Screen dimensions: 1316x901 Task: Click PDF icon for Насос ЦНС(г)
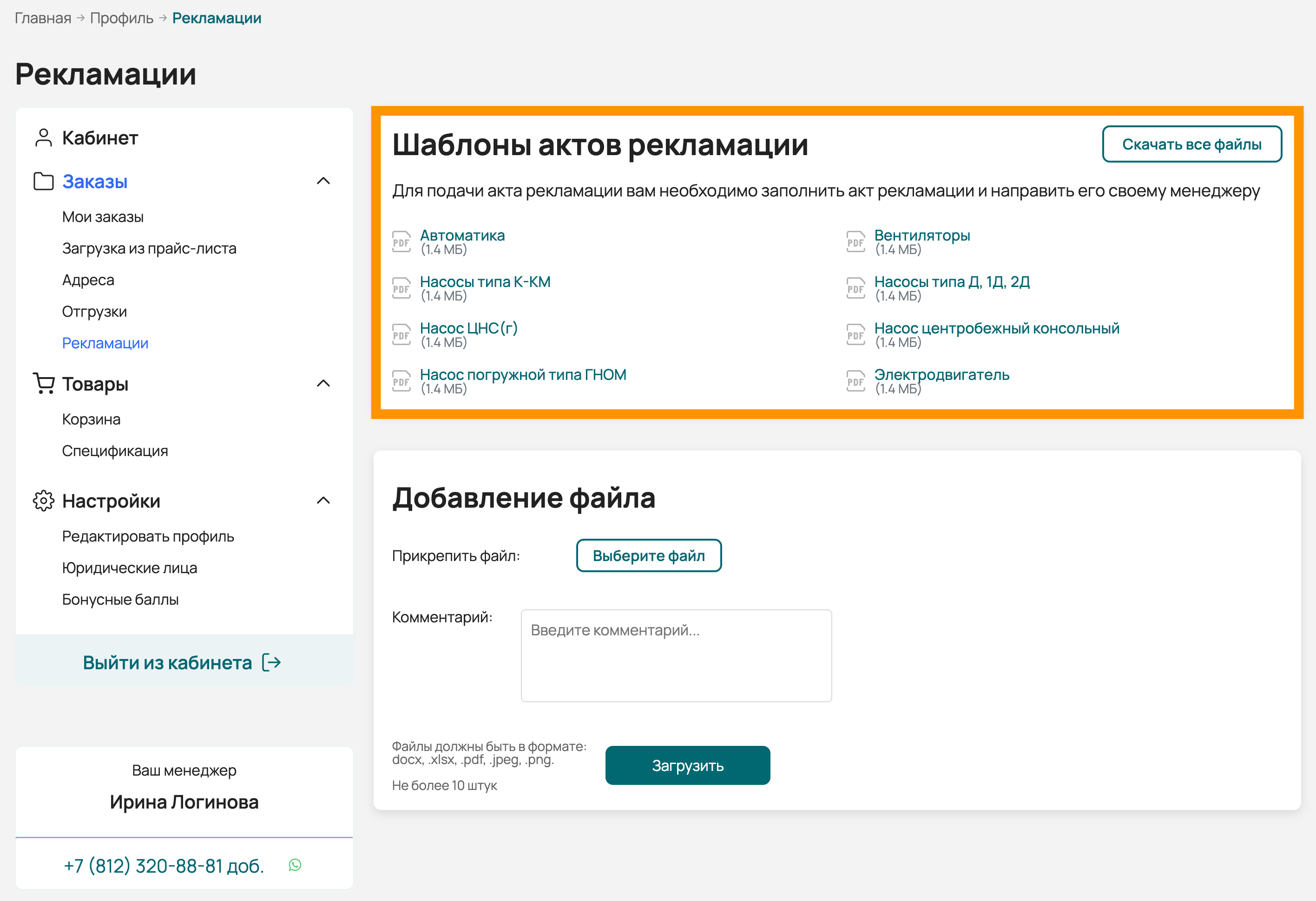401,334
